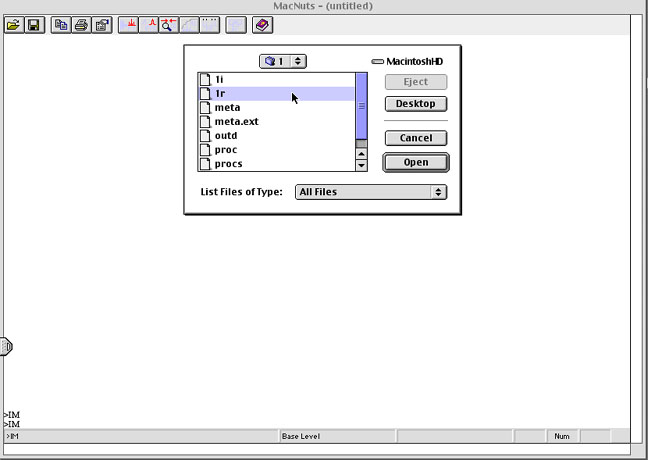
Task: Click the purple help book icon
Action: (x=260, y=24)
